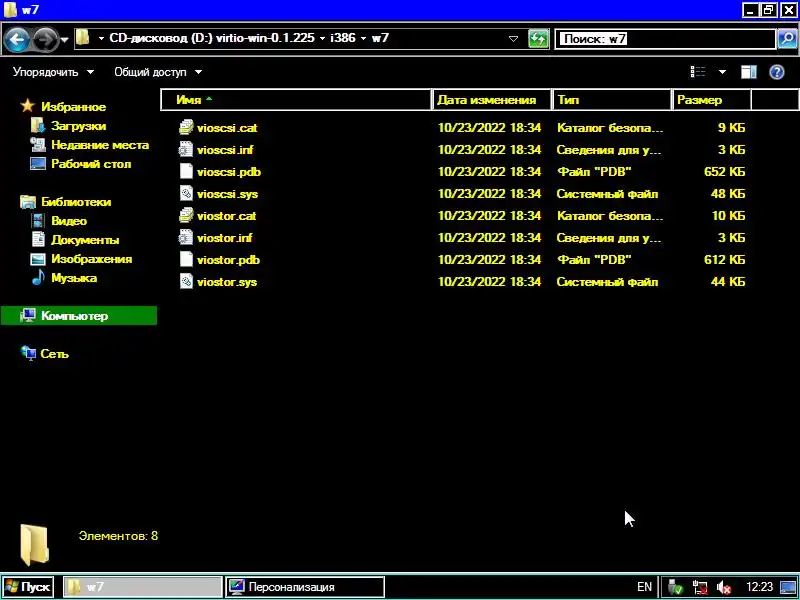
Task: Click muted volume tray icon
Action: pyautogui.click(x=723, y=588)
